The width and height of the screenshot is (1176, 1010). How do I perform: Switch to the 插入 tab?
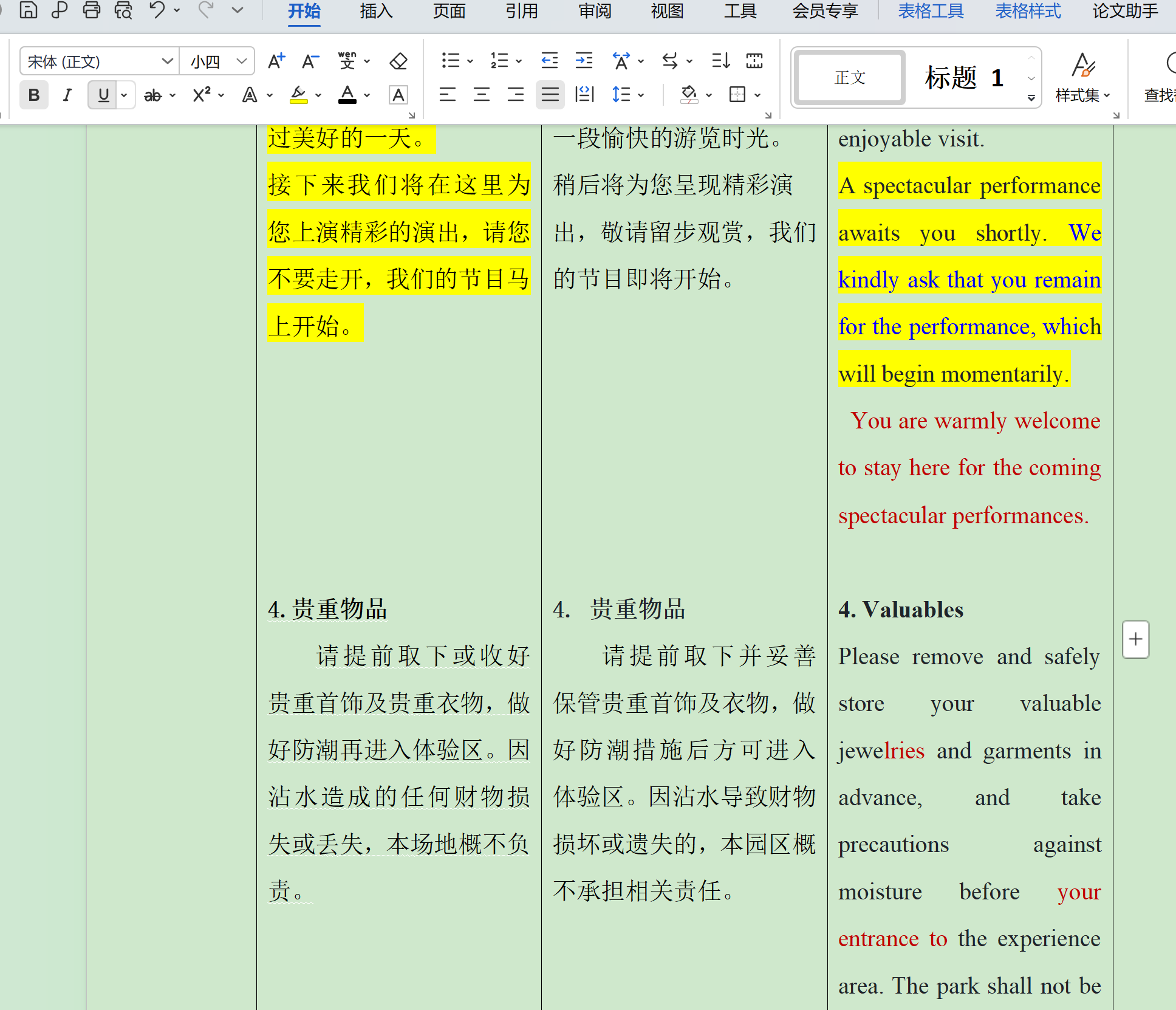coord(376,12)
